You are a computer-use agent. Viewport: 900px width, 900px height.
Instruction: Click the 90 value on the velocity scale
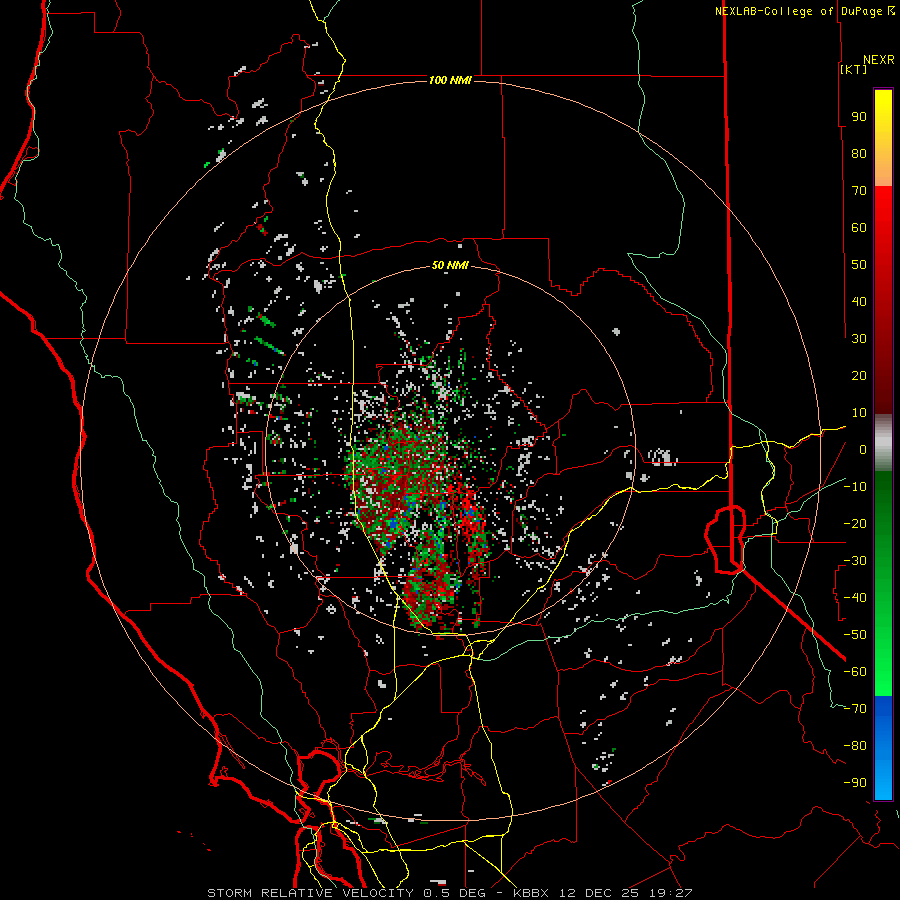point(859,117)
